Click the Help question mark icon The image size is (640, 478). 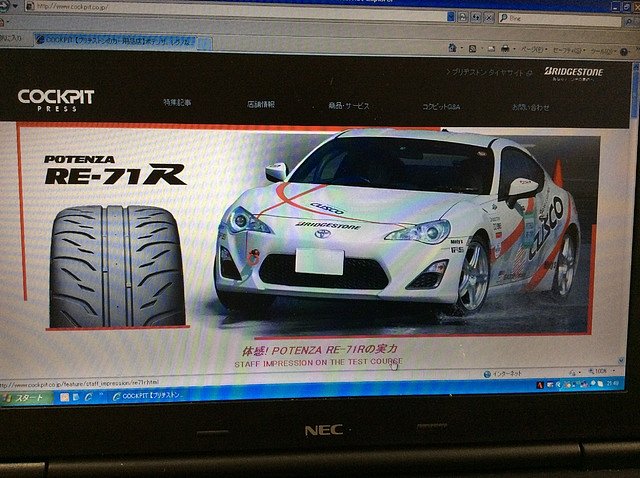click(624, 52)
